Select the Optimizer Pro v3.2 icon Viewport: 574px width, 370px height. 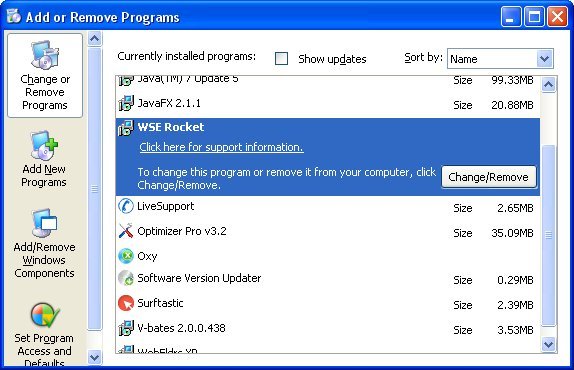pos(126,231)
